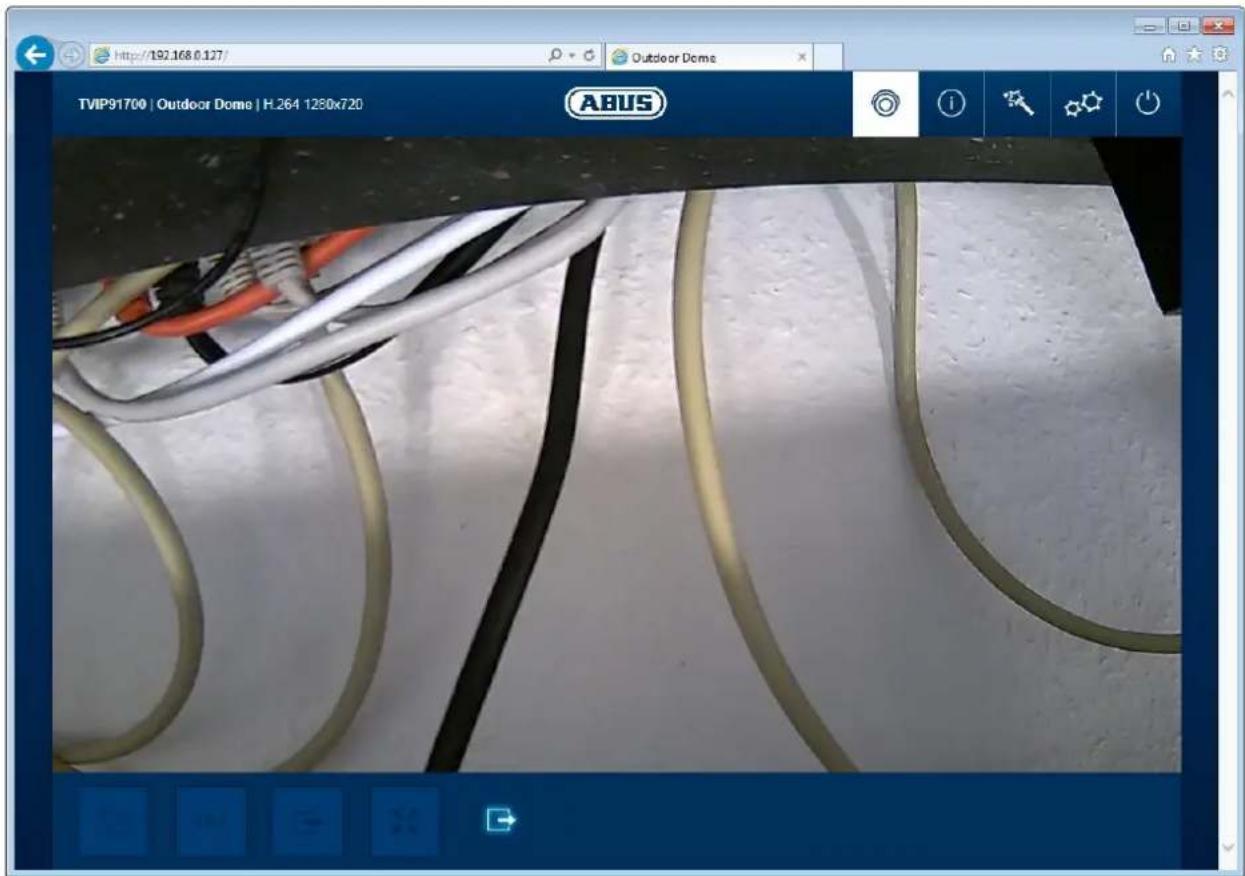Close the Outdoor Dome tab
1245x876 pixels.
click(802, 58)
